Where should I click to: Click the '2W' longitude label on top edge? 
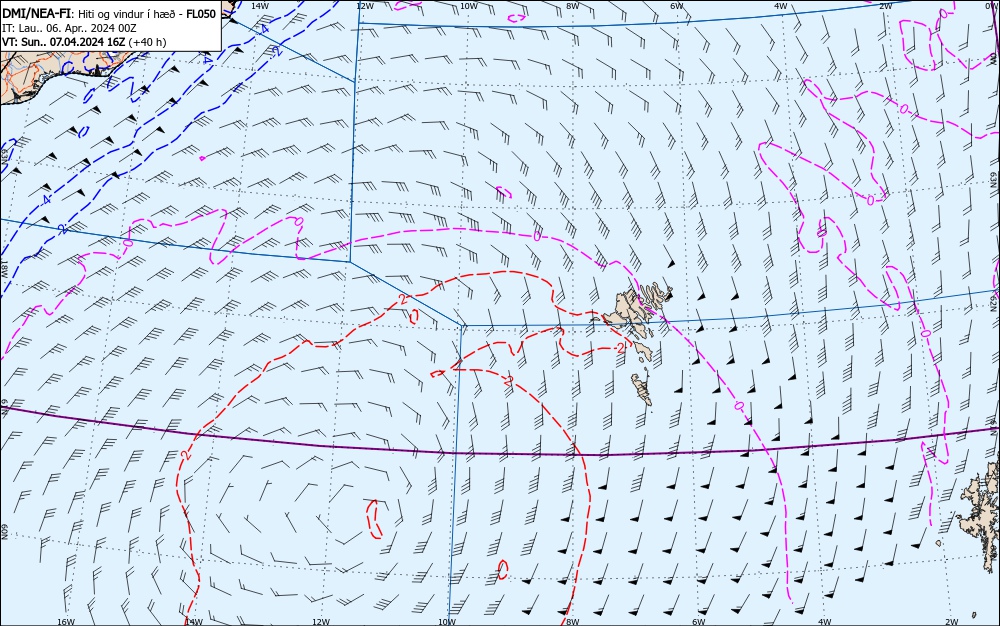pos(886,6)
